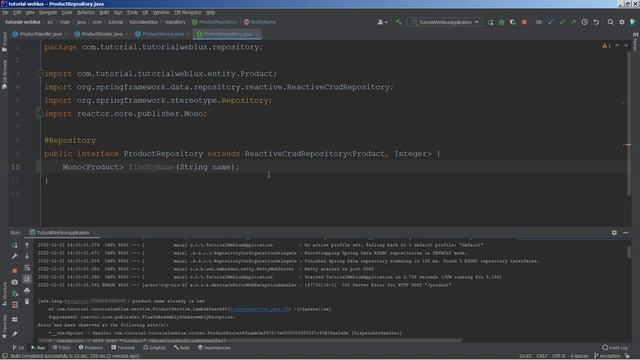Click the Debug bug icon
The height and width of the screenshot is (360, 640).
[x=502, y=22]
